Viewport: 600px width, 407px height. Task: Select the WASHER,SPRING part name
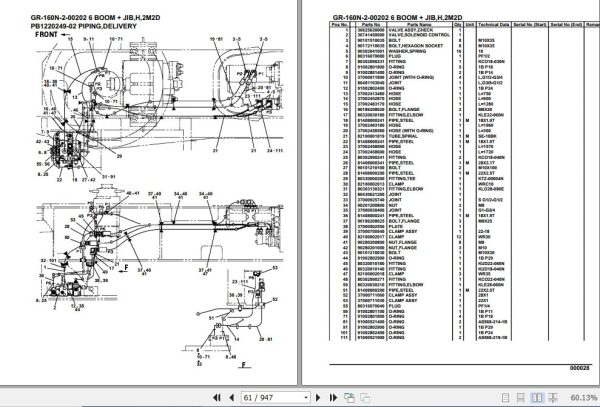(406, 51)
